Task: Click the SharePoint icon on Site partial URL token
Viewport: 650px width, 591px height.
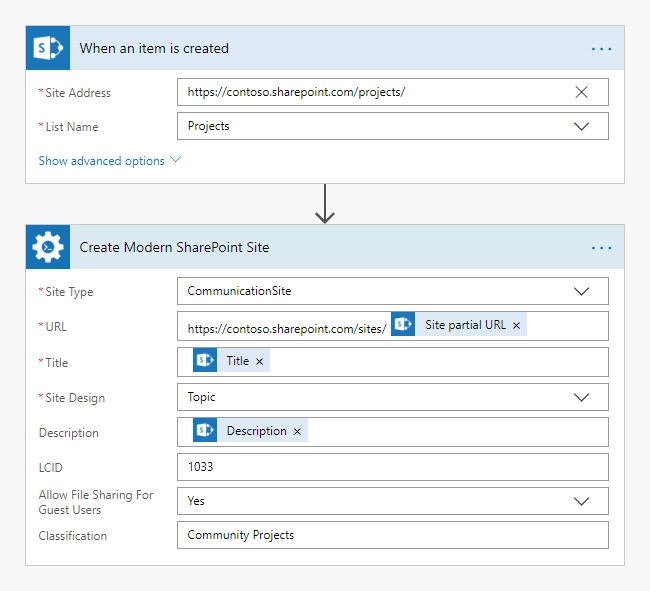Action: [403, 324]
